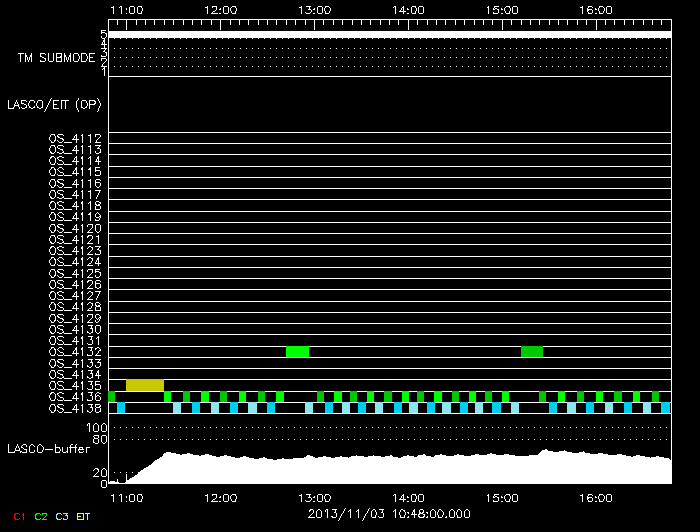Select the bright green OS_4132 block near 13:00

[x=297, y=351]
